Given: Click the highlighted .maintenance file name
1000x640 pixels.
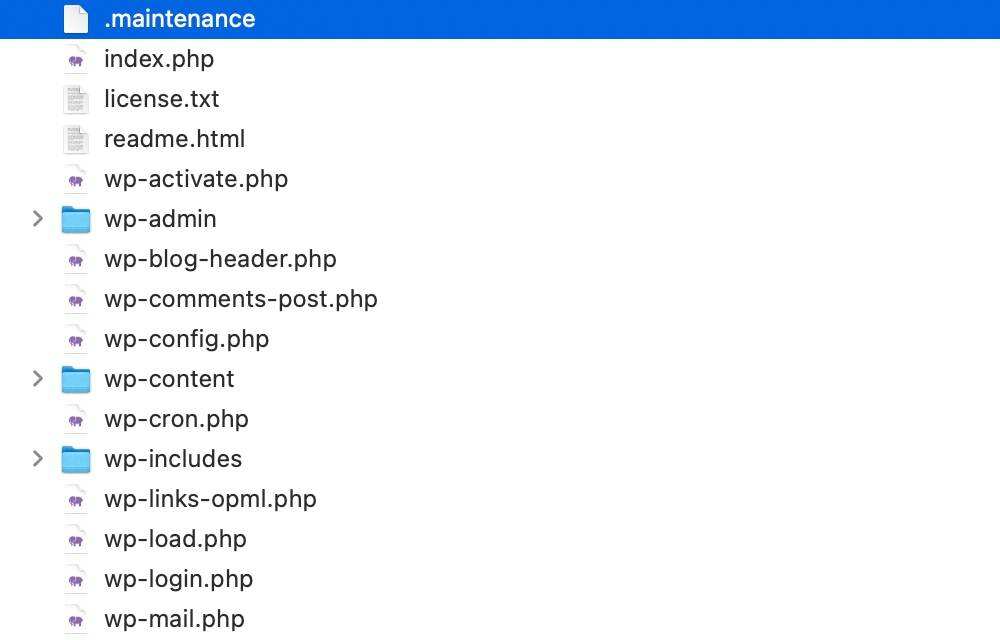Looking at the screenshot, I should tap(180, 19).
